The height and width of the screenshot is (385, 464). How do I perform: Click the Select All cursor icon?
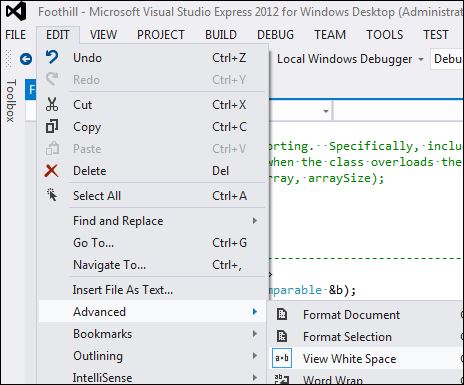coord(52,195)
